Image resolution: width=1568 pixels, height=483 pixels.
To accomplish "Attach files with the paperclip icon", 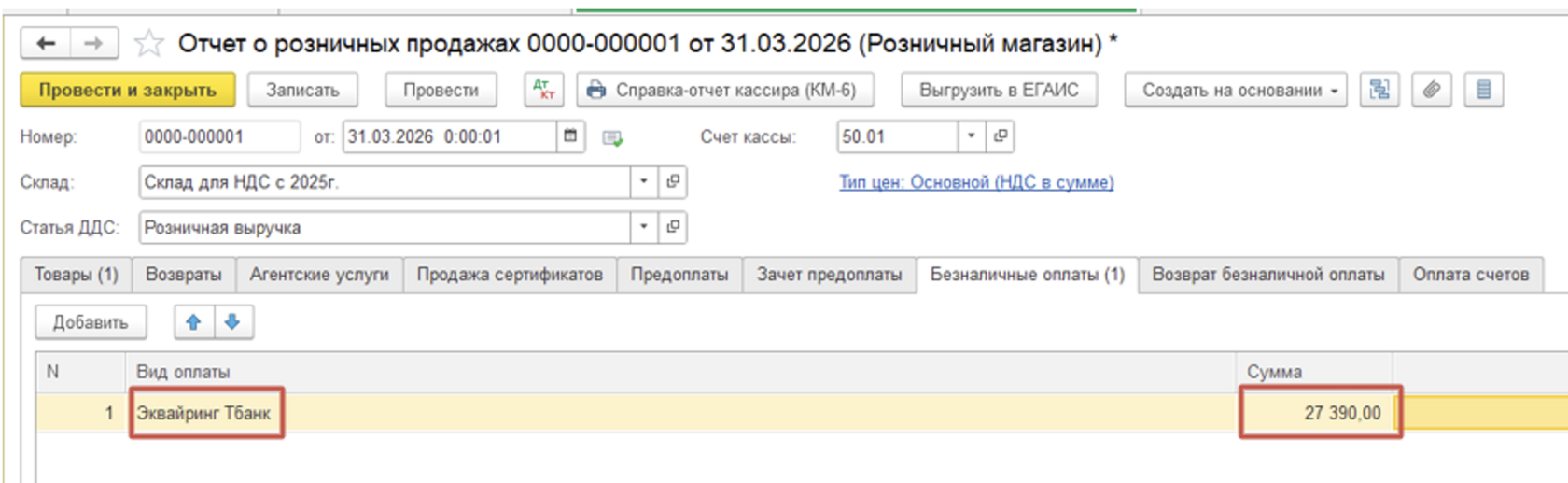I will tap(1431, 90).
